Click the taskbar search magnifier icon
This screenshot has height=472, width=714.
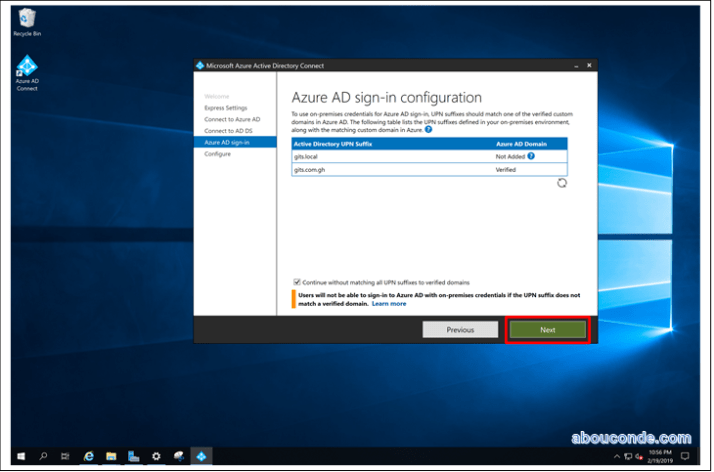43,455
